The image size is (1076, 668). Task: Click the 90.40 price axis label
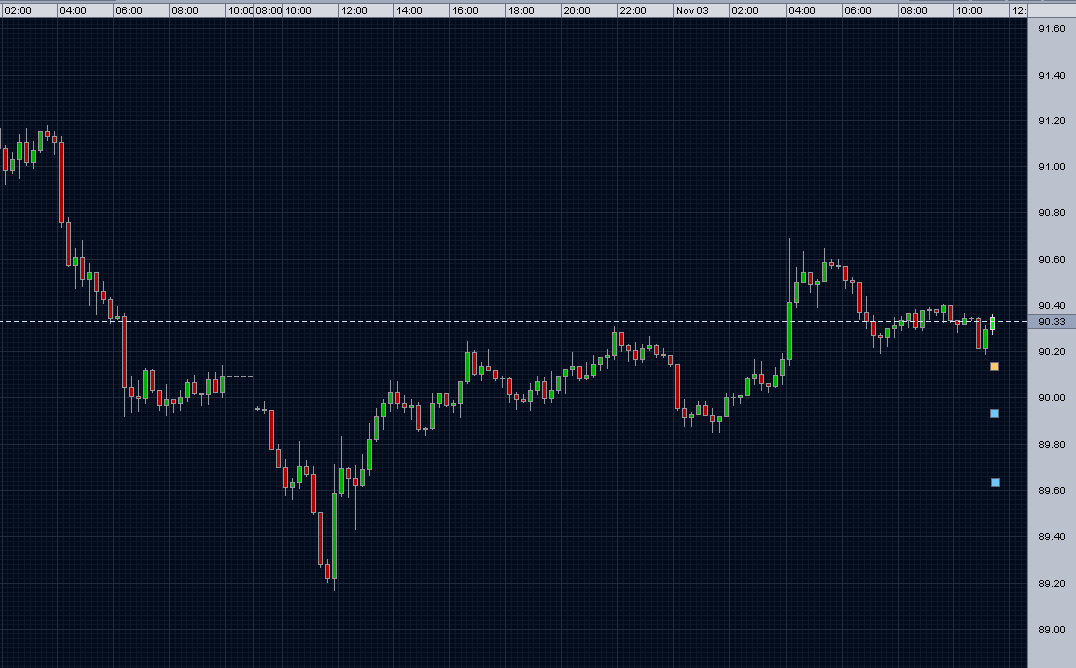pyautogui.click(x=1051, y=305)
